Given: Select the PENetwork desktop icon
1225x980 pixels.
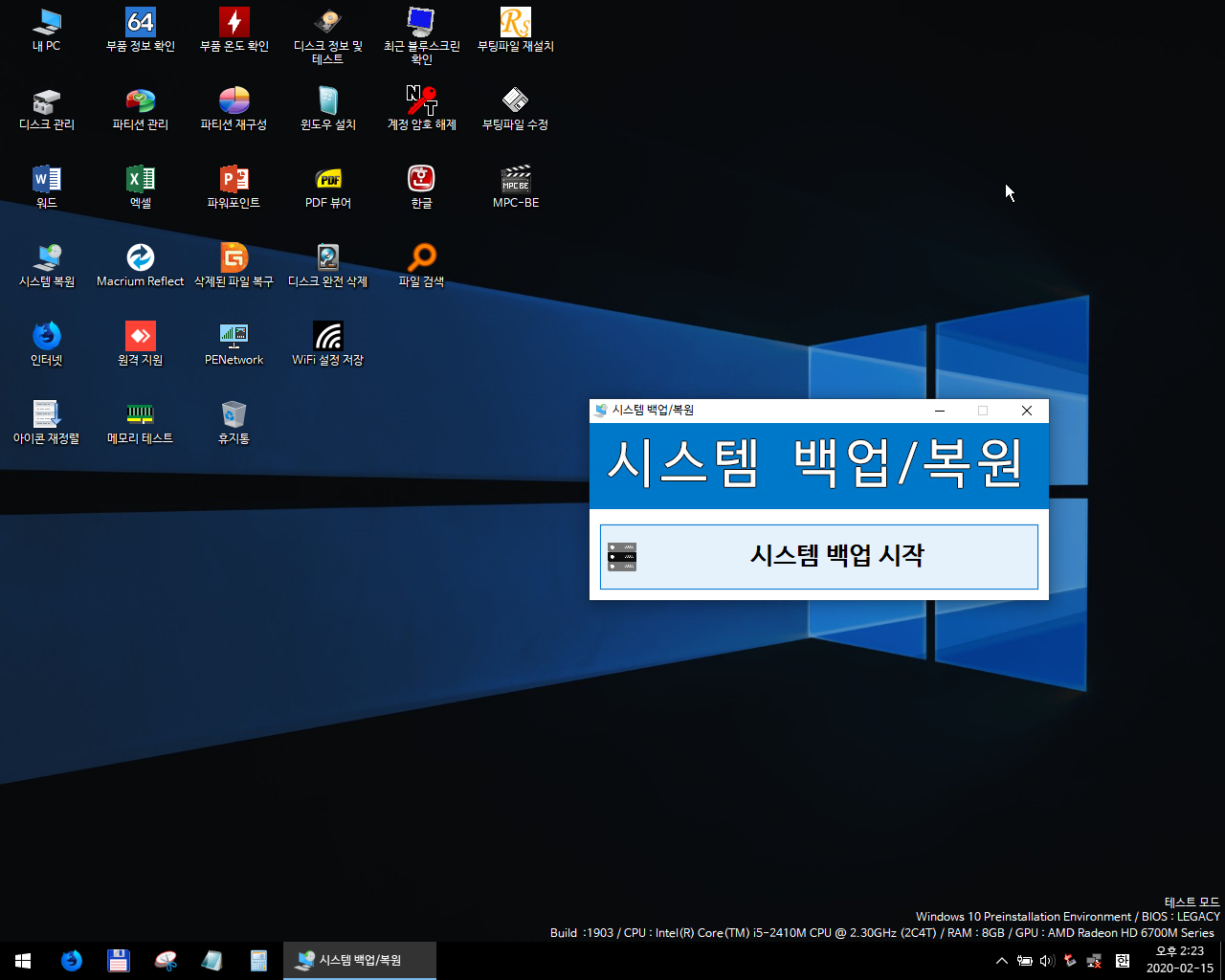Looking at the screenshot, I should (x=234, y=344).
